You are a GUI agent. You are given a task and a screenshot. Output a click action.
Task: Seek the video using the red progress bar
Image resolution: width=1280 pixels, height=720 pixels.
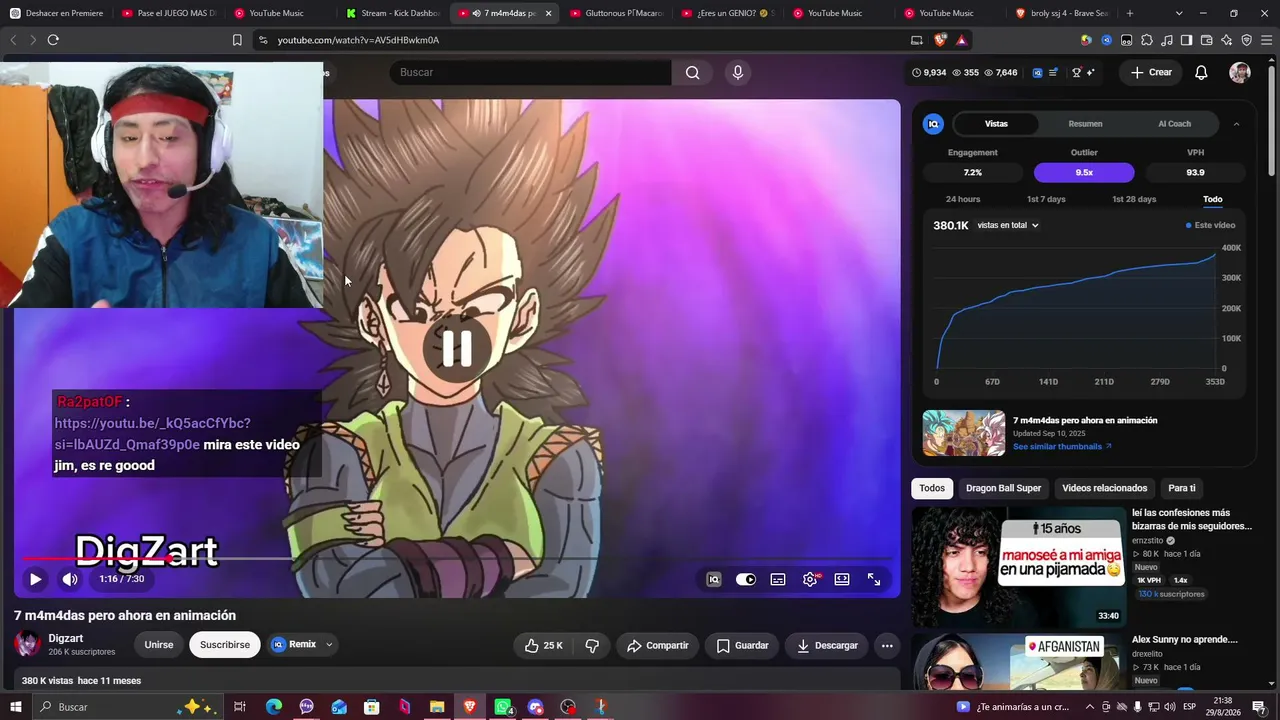(x=457, y=559)
